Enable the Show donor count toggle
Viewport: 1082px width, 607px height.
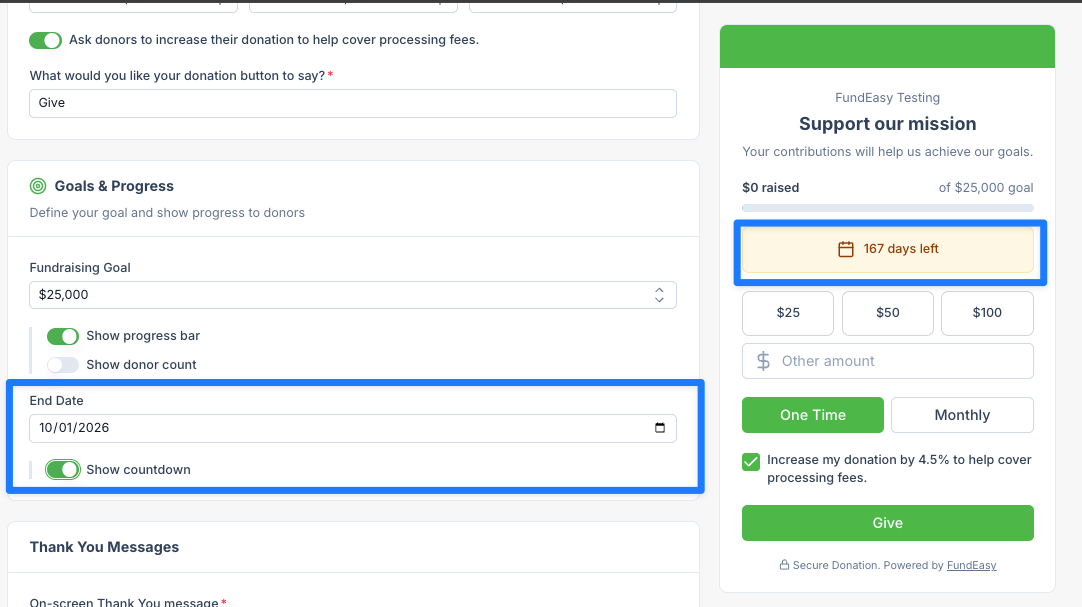(x=63, y=365)
